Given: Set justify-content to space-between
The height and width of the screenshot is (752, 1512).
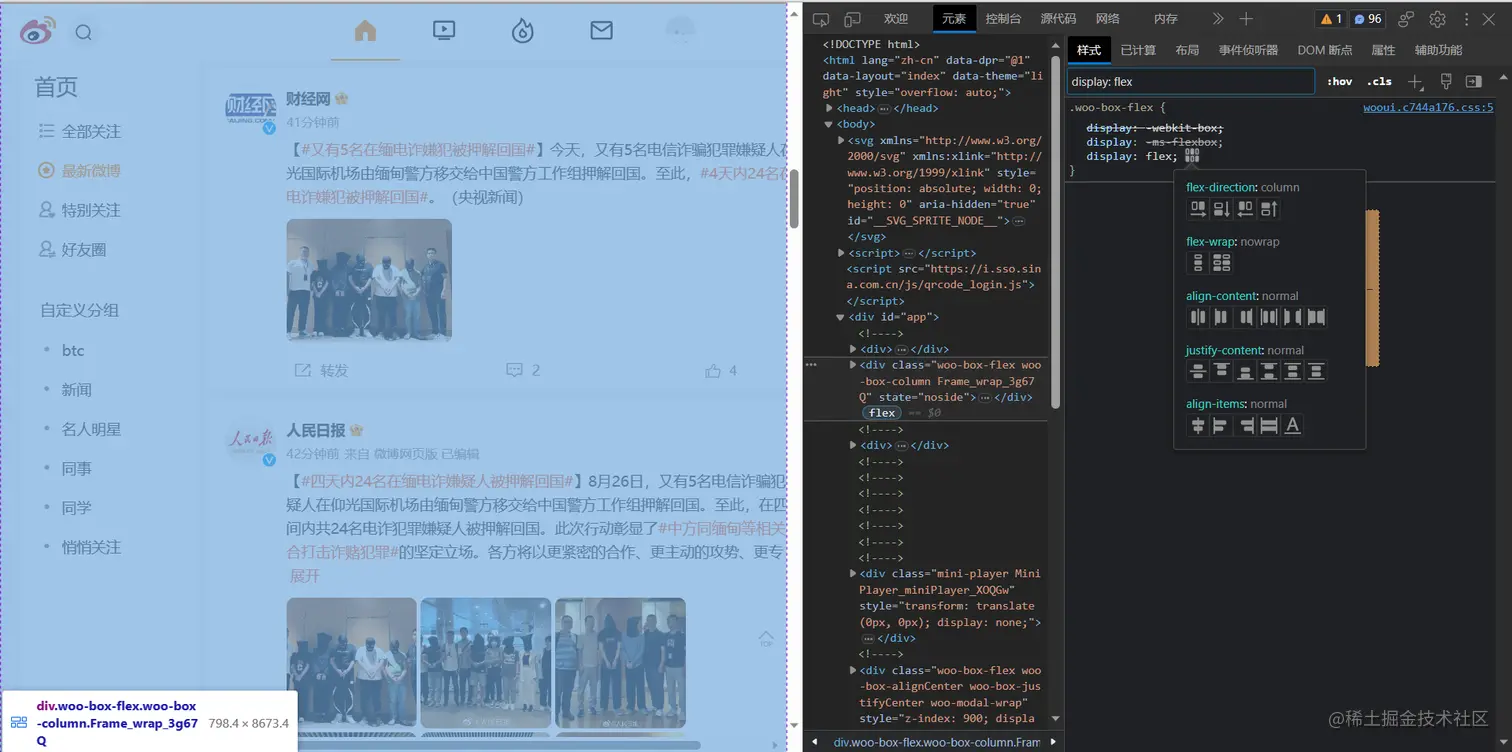Looking at the screenshot, I should coord(1269,371).
